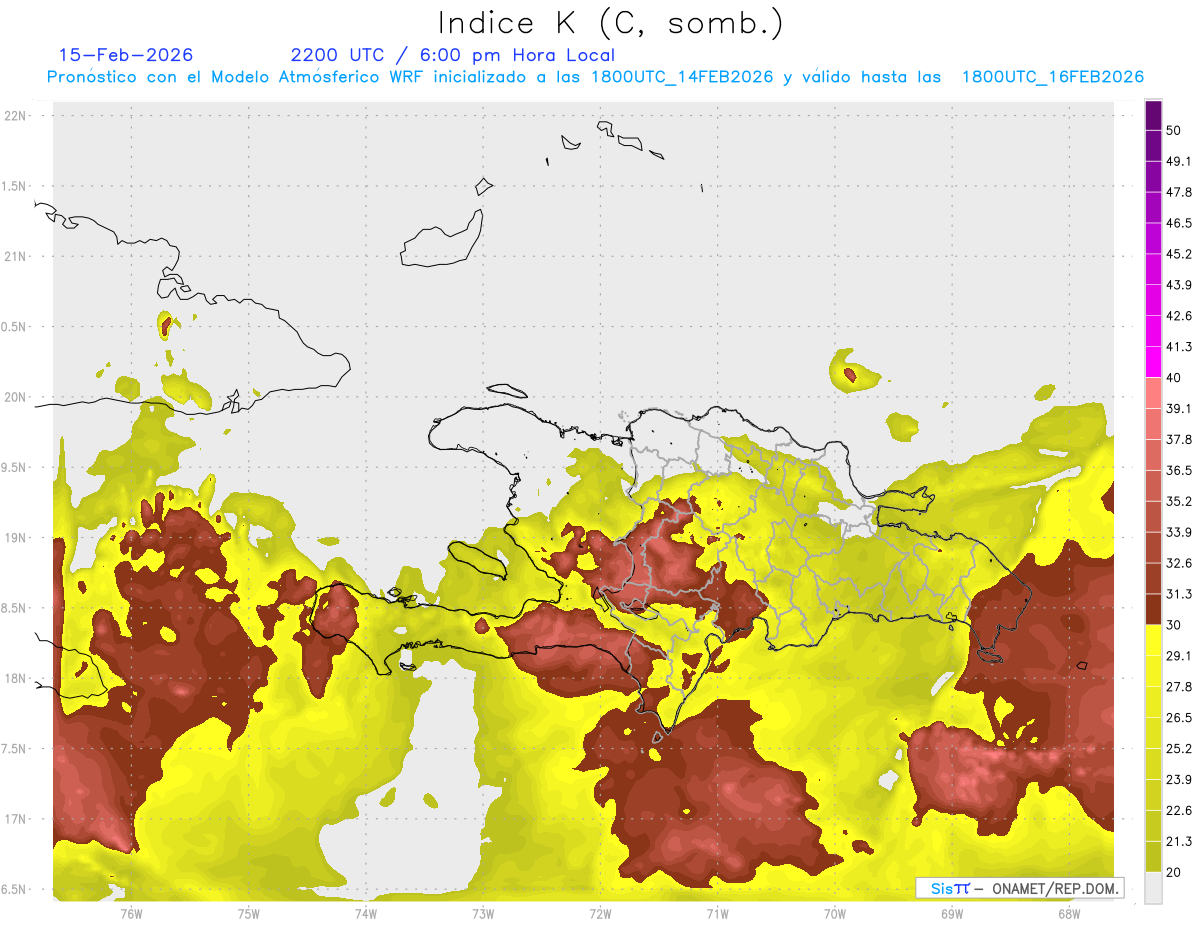Select the '21N' latitude axis label
This screenshot has width=1200, height=927.
pyautogui.click(x=17, y=257)
